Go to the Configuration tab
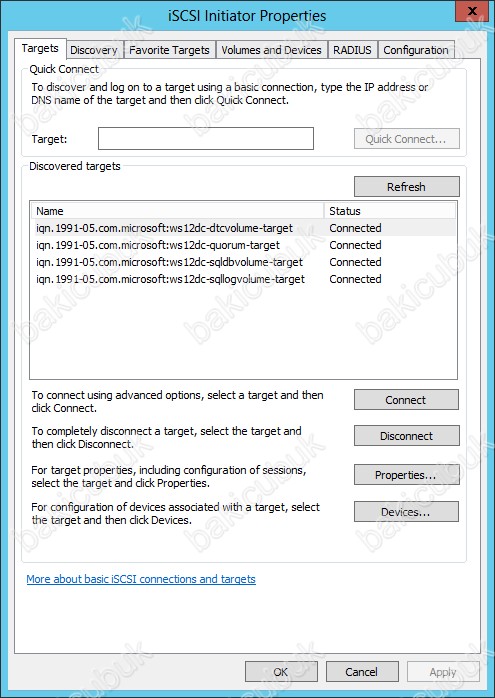The height and width of the screenshot is (698, 495). pos(416,50)
